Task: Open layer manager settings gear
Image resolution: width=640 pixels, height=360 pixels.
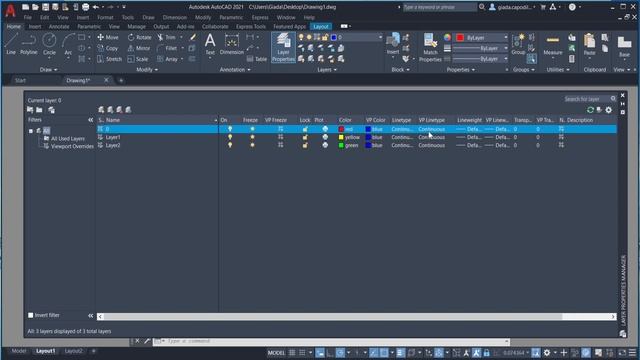Action: (609, 110)
